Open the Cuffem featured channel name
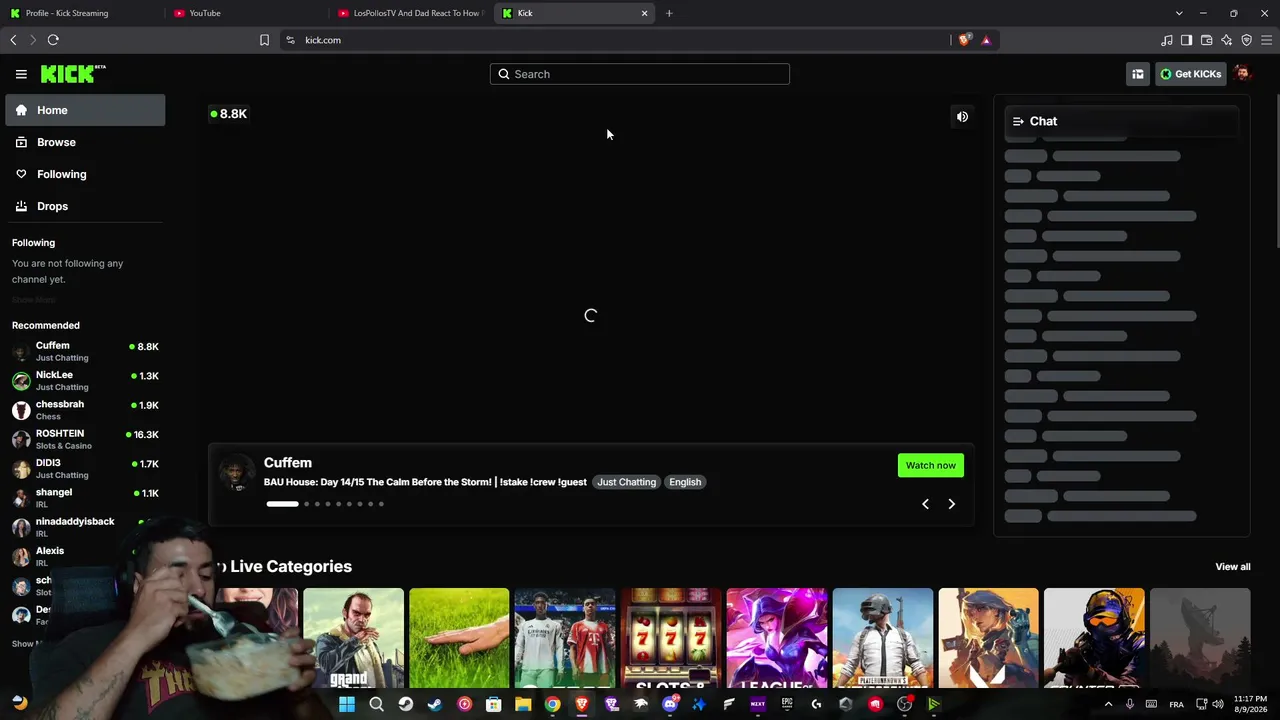 (x=288, y=463)
